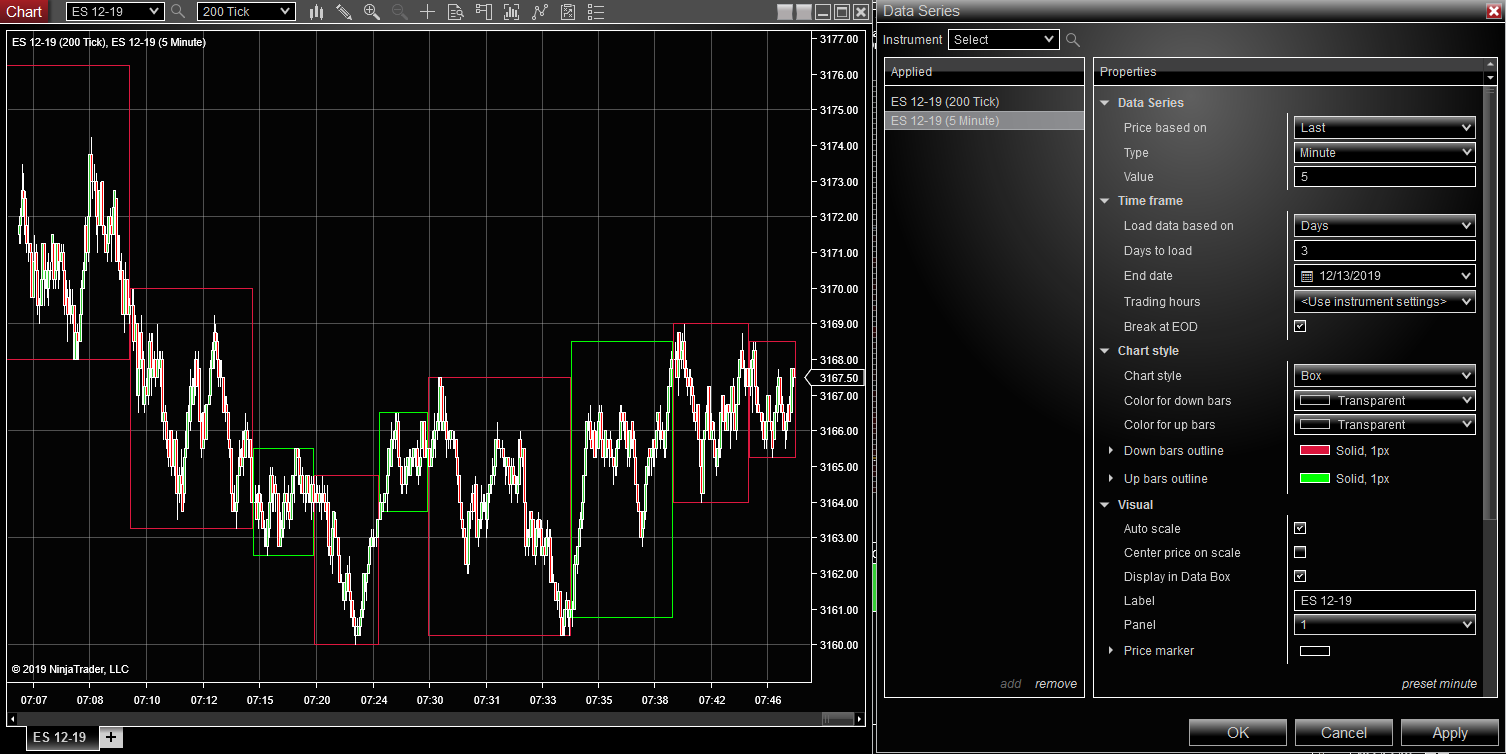Image resolution: width=1506 pixels, height=754 pixels.
Task: Click the zoom in magnifier icon
Action: (372, 12)
